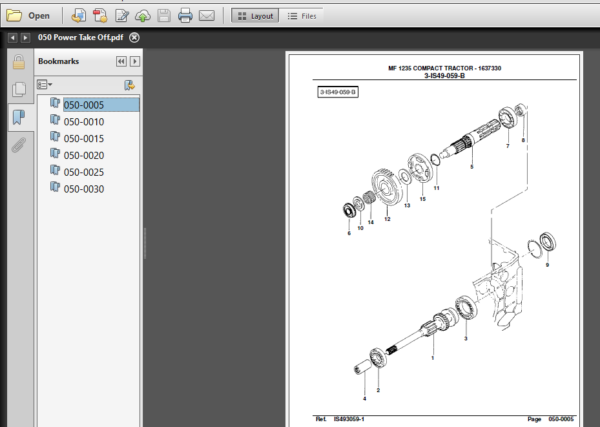This screenshot has width=600, height=427.
Task: Click the security padlock panel icon
Action: (x=19, y=62)
